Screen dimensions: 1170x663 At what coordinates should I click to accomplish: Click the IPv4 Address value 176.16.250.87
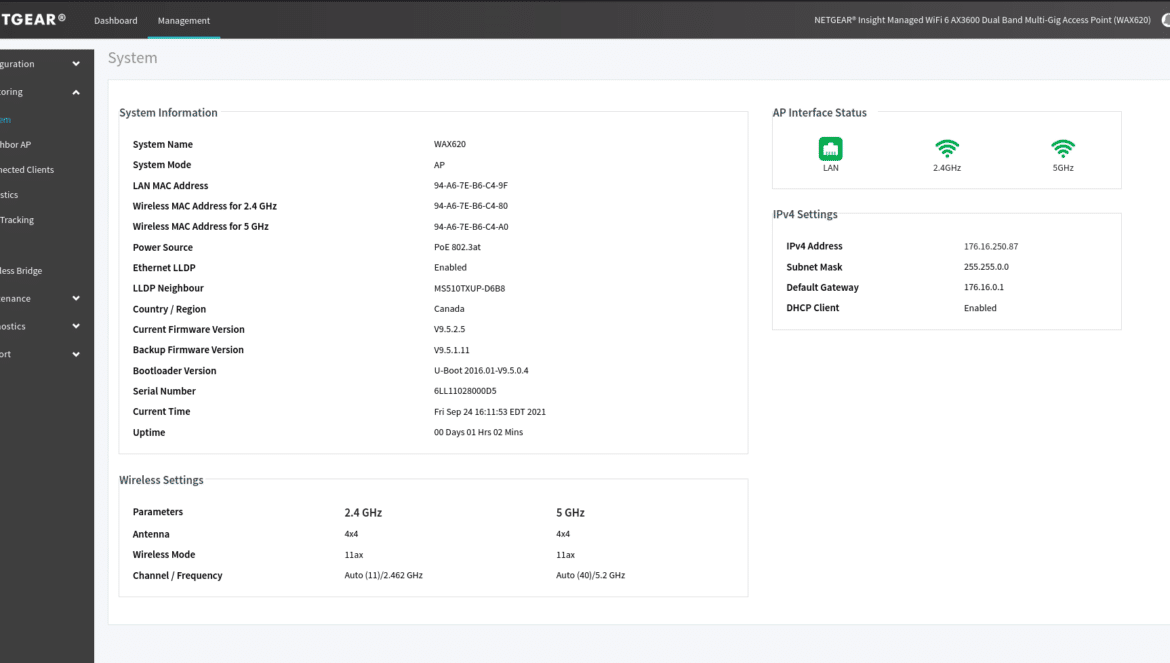coord(991,246)
